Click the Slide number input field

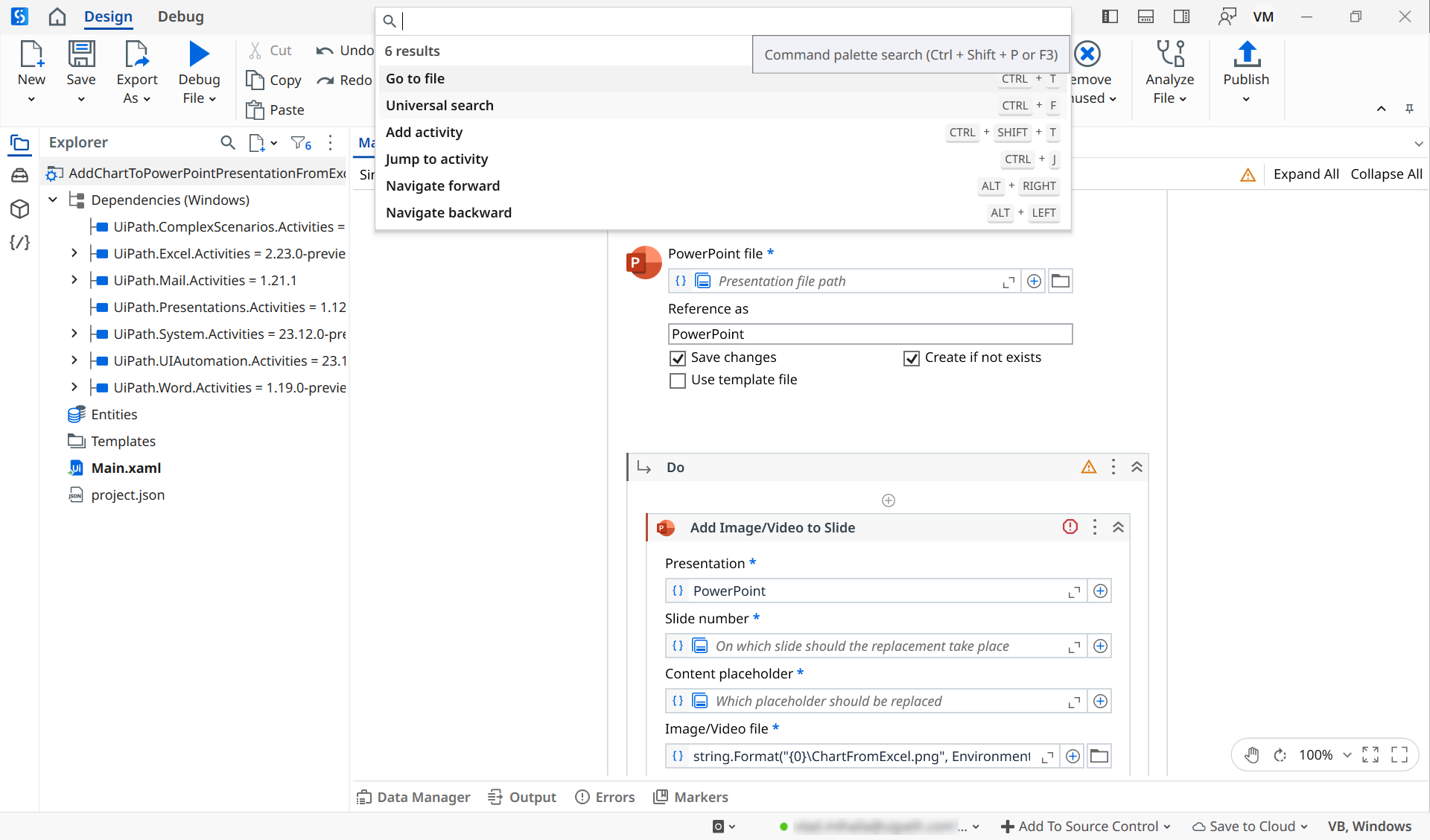[x=875, y=646]
